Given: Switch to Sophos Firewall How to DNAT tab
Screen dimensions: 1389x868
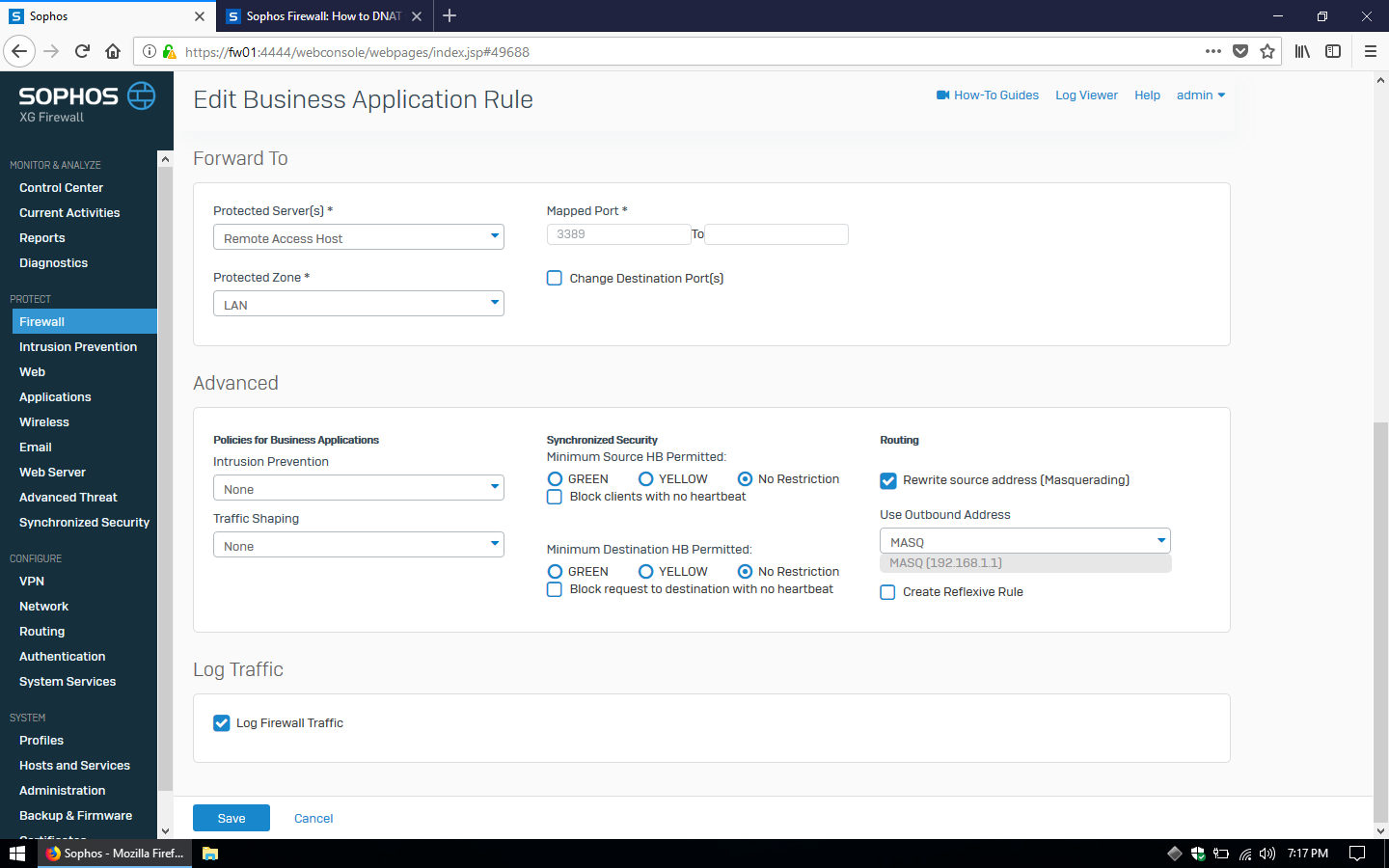Looking at the screenshot, I should pos(322,16).
